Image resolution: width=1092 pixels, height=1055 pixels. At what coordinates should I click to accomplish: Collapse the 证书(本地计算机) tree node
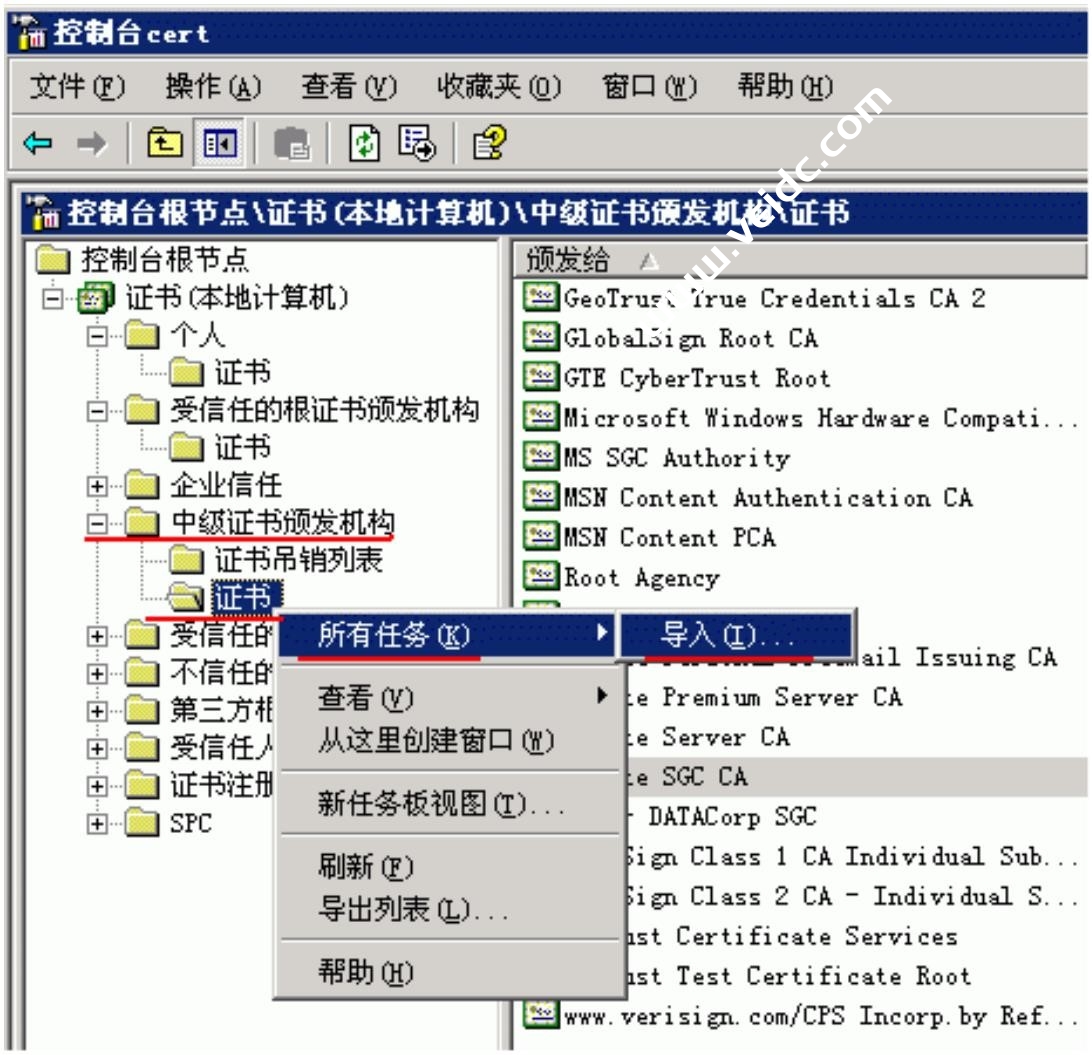click(x=52, y=299)
